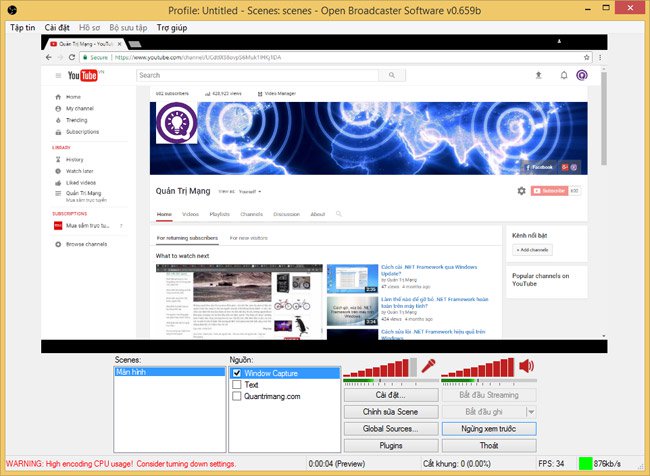Switch to the Playlists channel tab
Image resolution: width=650 pixels, height=476 pixels.
pyautogui.click(x=220, y=214)
